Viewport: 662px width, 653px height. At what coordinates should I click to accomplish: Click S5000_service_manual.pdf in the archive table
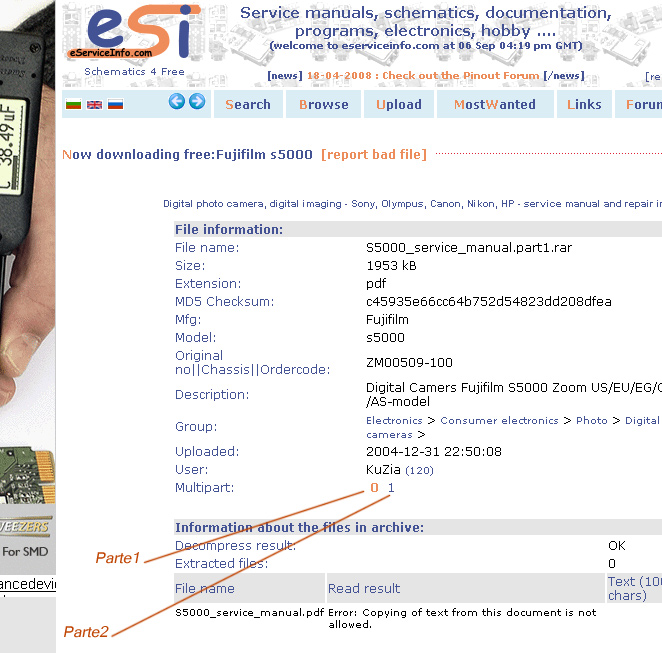point(250,612)
